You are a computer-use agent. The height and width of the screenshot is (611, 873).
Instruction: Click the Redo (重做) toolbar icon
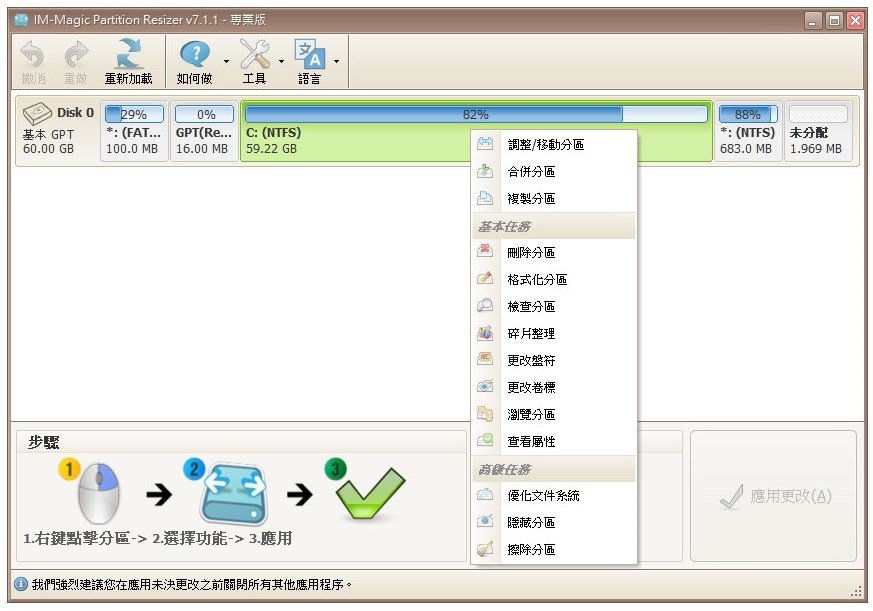(x=76, y=55)
